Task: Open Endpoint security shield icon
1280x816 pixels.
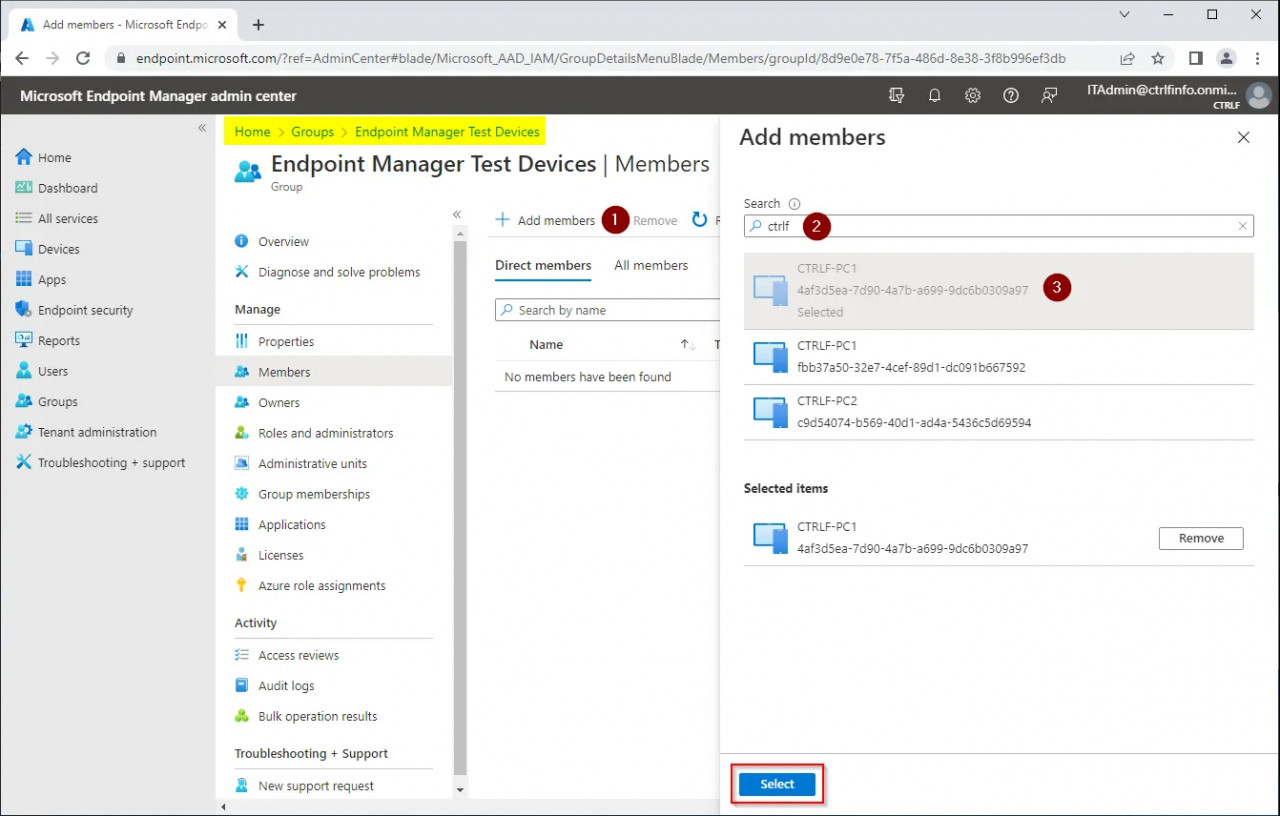Action: (24, 310)
